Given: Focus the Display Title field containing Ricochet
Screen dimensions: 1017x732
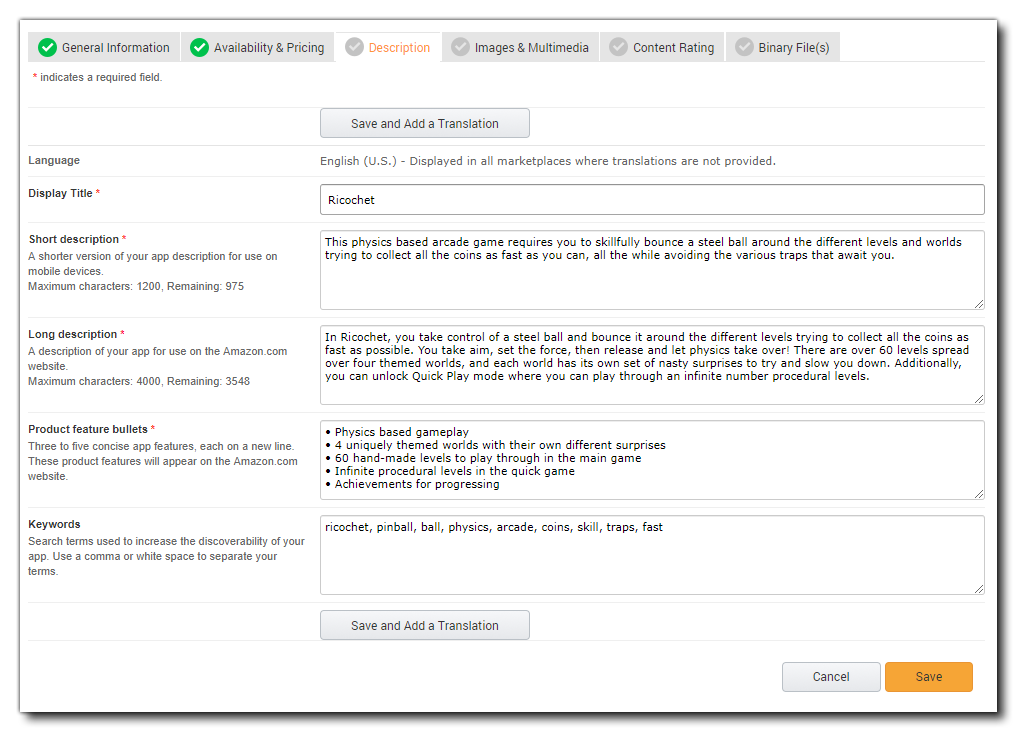Looking at the screenshot, I should (x=651, y=200).
